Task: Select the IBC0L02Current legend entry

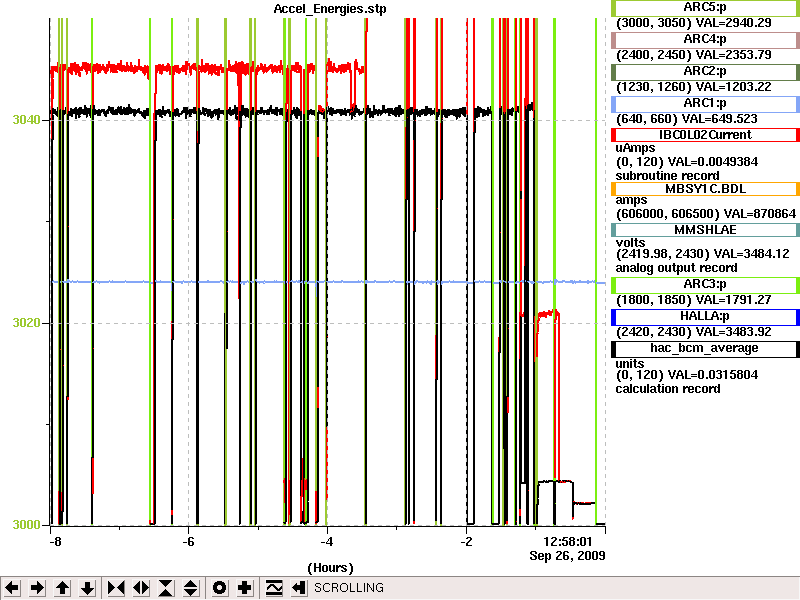Action: pos(705,135)
